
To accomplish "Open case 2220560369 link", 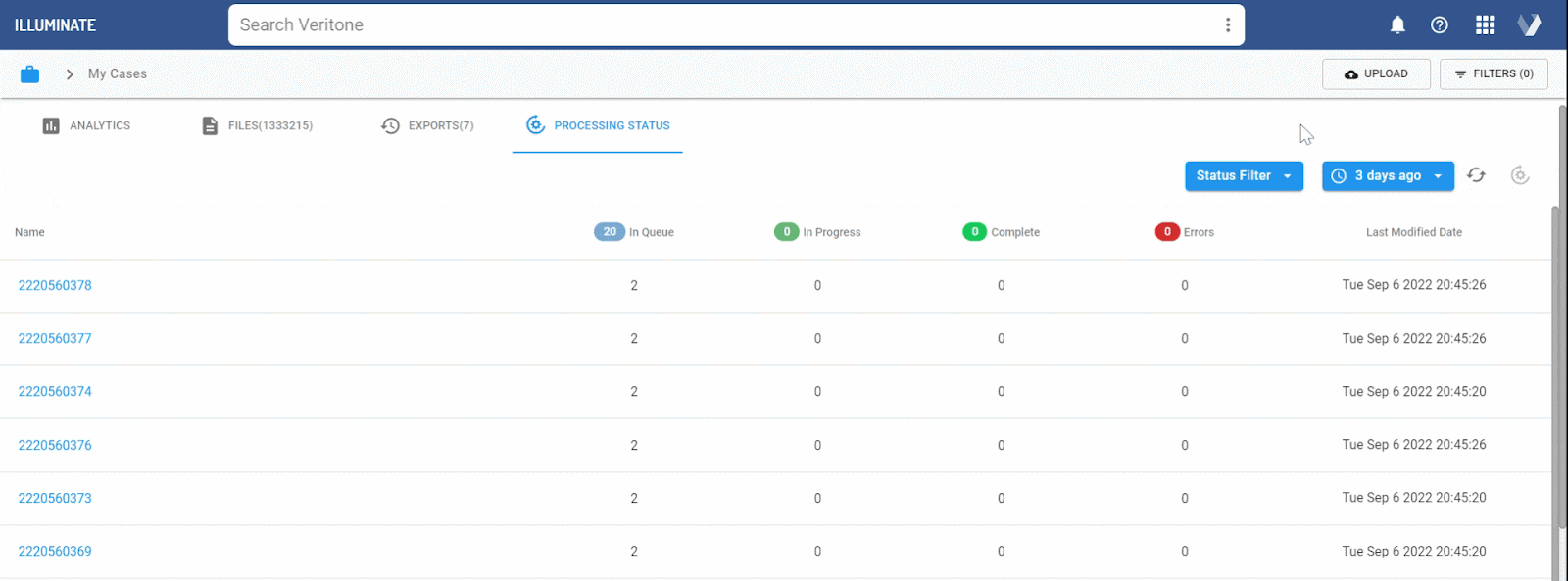I will coord(55,551).
